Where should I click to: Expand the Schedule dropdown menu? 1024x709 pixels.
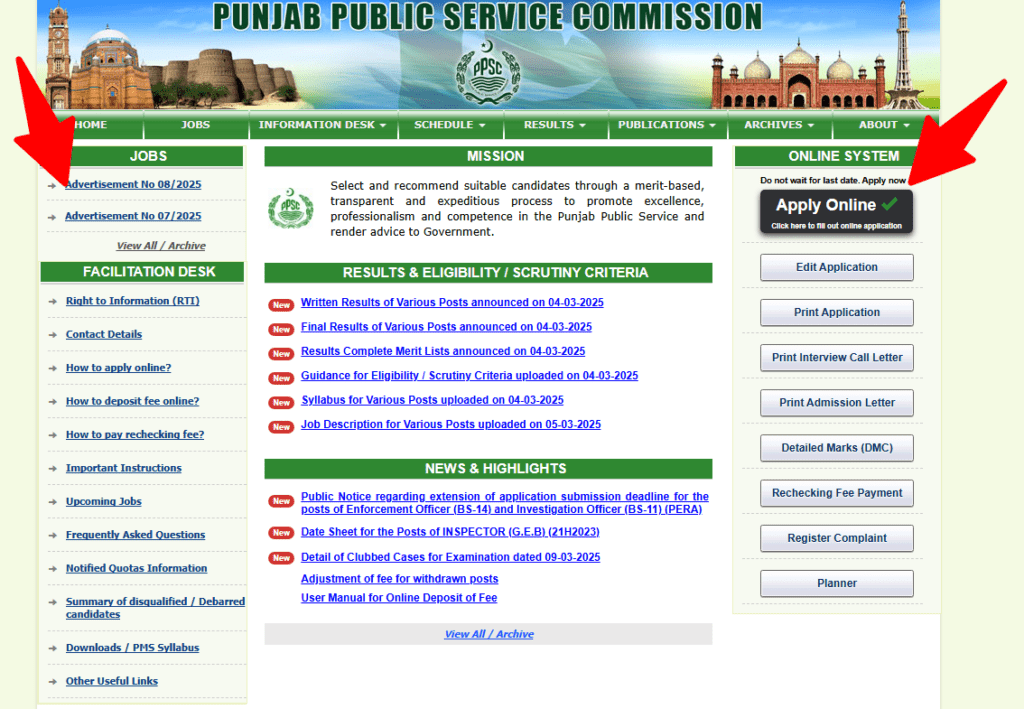click(x=450, y=125)
